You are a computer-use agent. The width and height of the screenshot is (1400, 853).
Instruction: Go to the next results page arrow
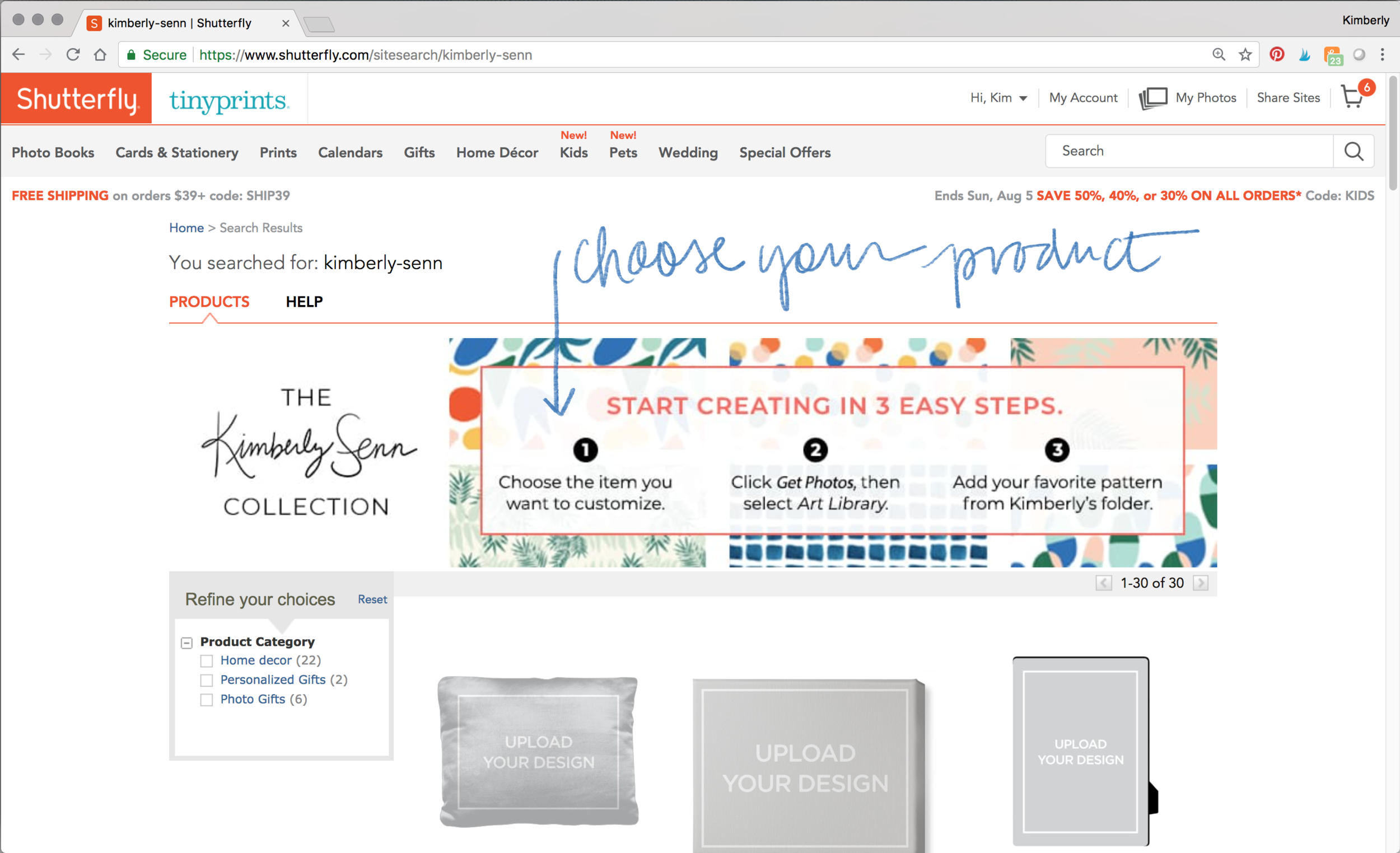coord(1201,583)
